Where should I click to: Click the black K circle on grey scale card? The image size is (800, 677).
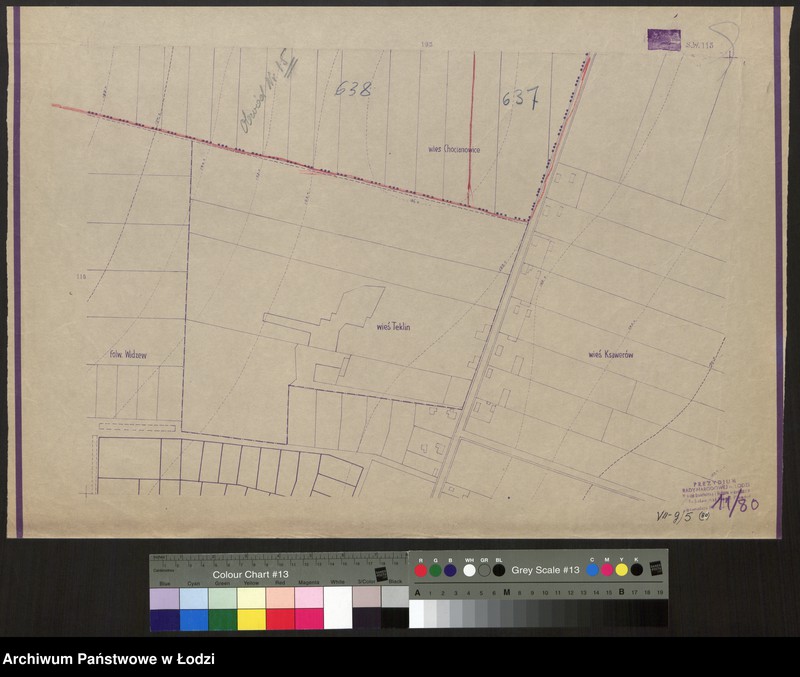click(636, 570)
